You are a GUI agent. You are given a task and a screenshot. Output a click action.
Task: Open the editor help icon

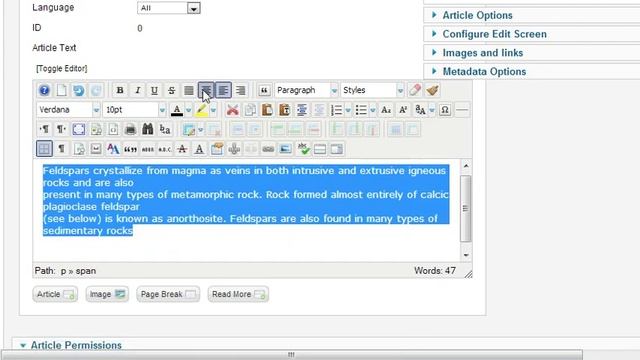click(x=44, y=90)
